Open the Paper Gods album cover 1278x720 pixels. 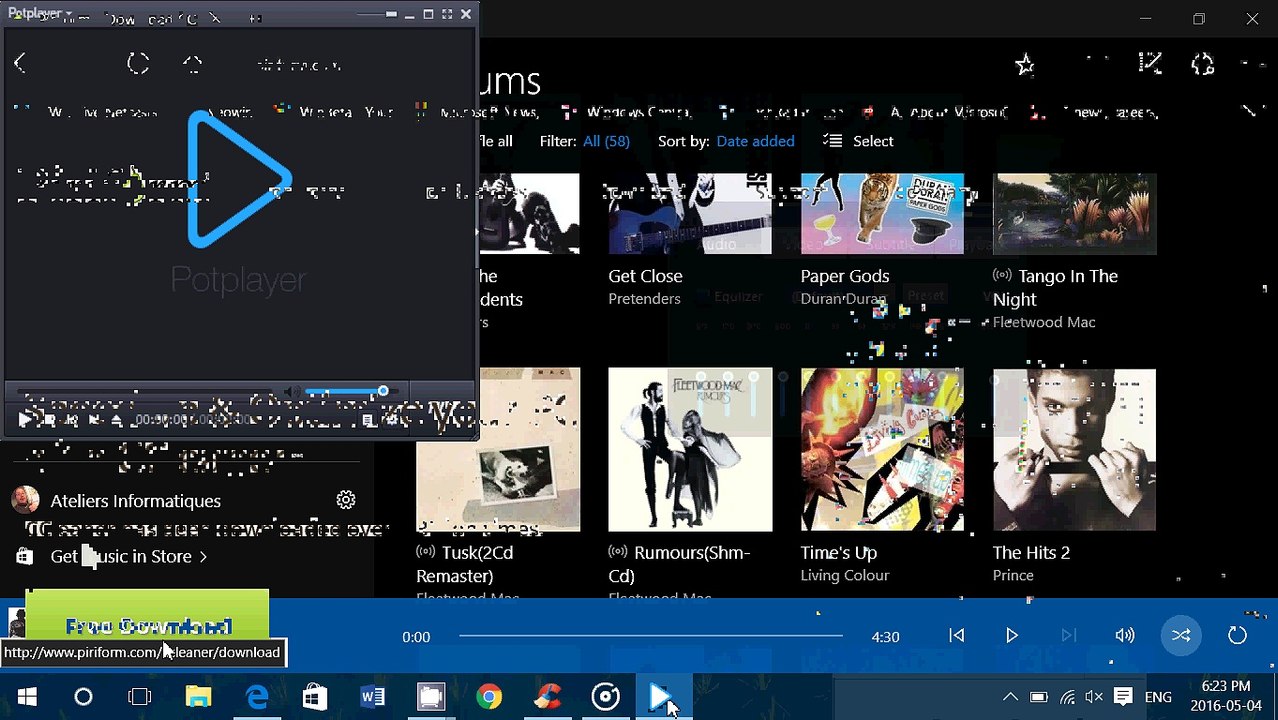(882, 214)
